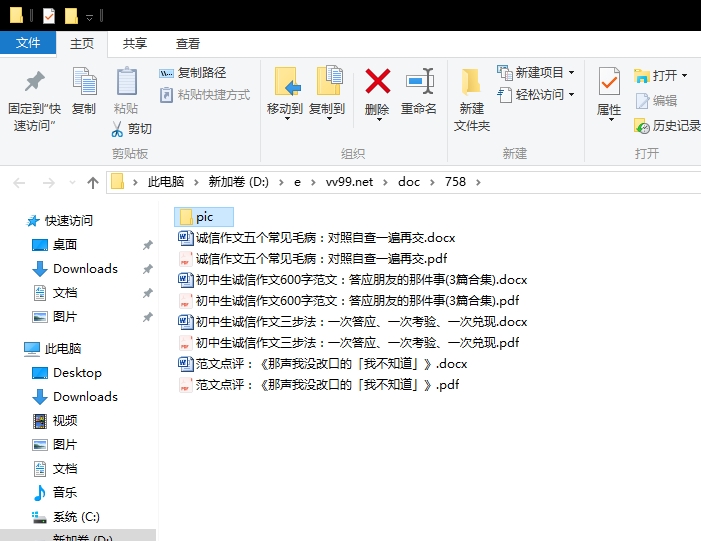Open pinned 文档 in Quick access
Screen dimensions: 701x541
(55, 293)
